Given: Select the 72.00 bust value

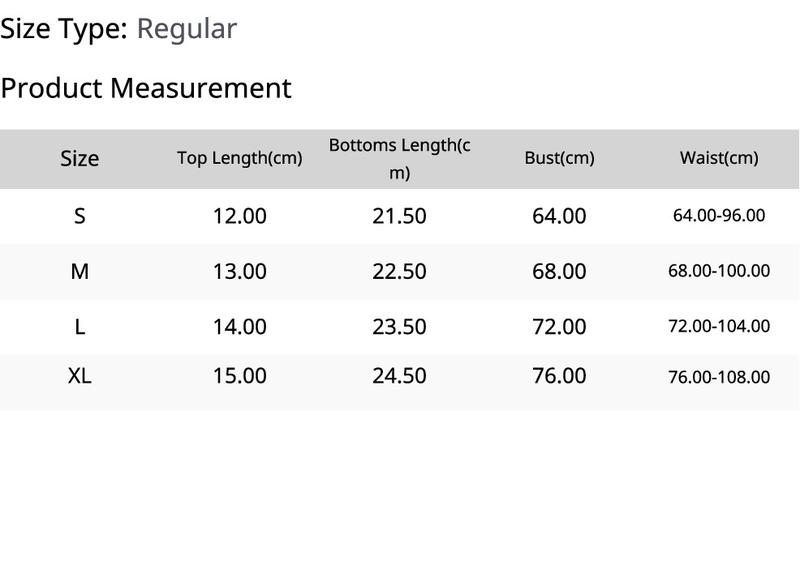Looking at the screenshot, I should click(x=559, y=327).
